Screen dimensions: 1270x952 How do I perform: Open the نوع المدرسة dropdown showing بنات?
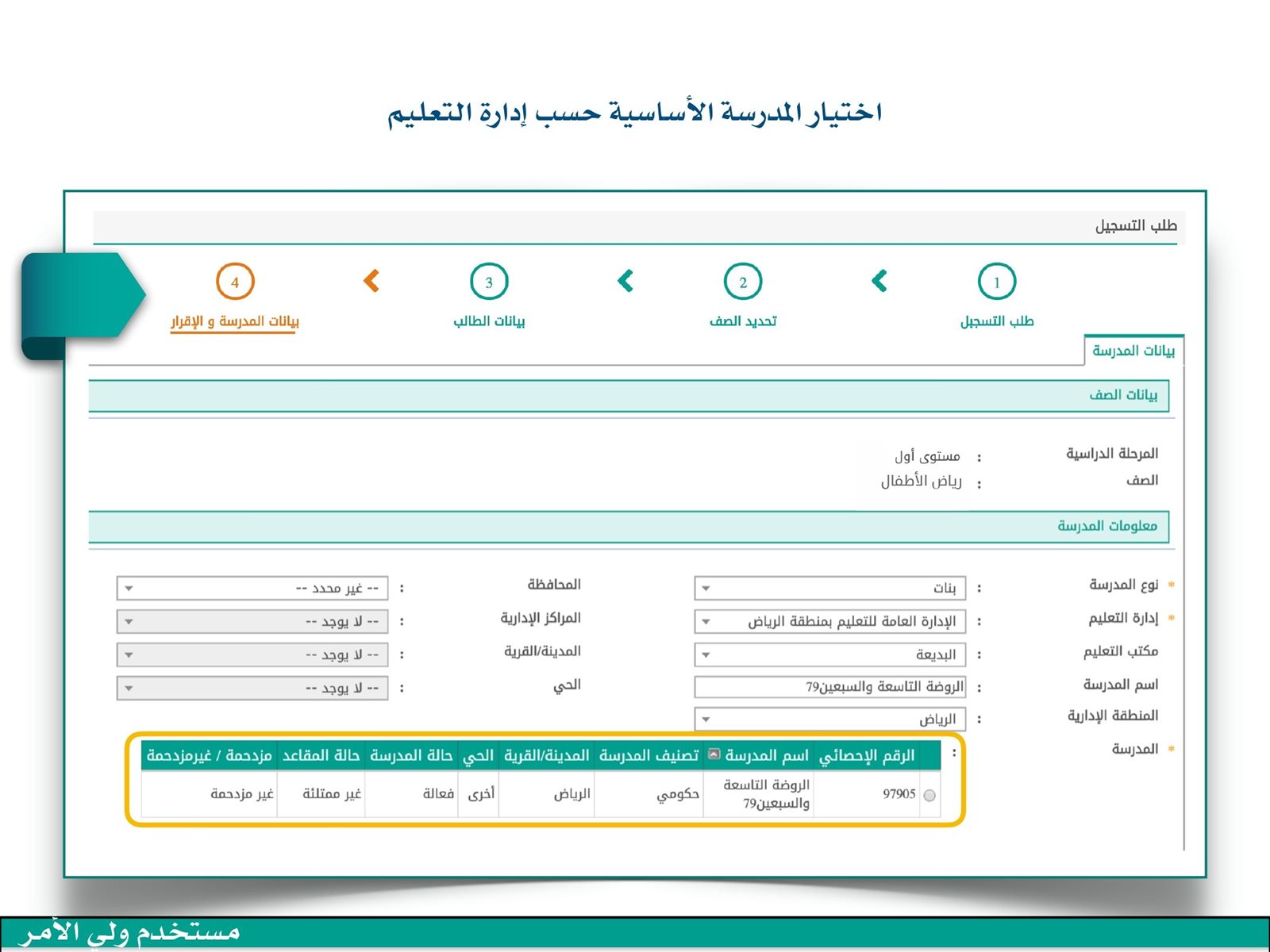pos(830,588)
